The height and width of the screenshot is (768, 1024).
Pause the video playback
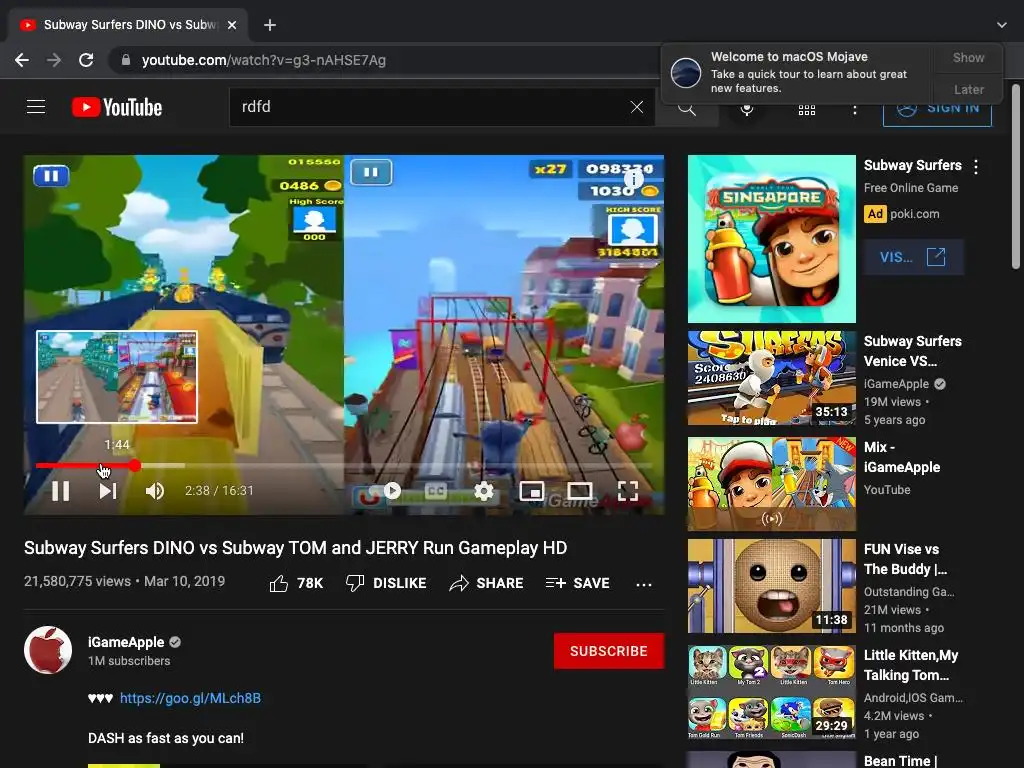click(x=60, y=490)
